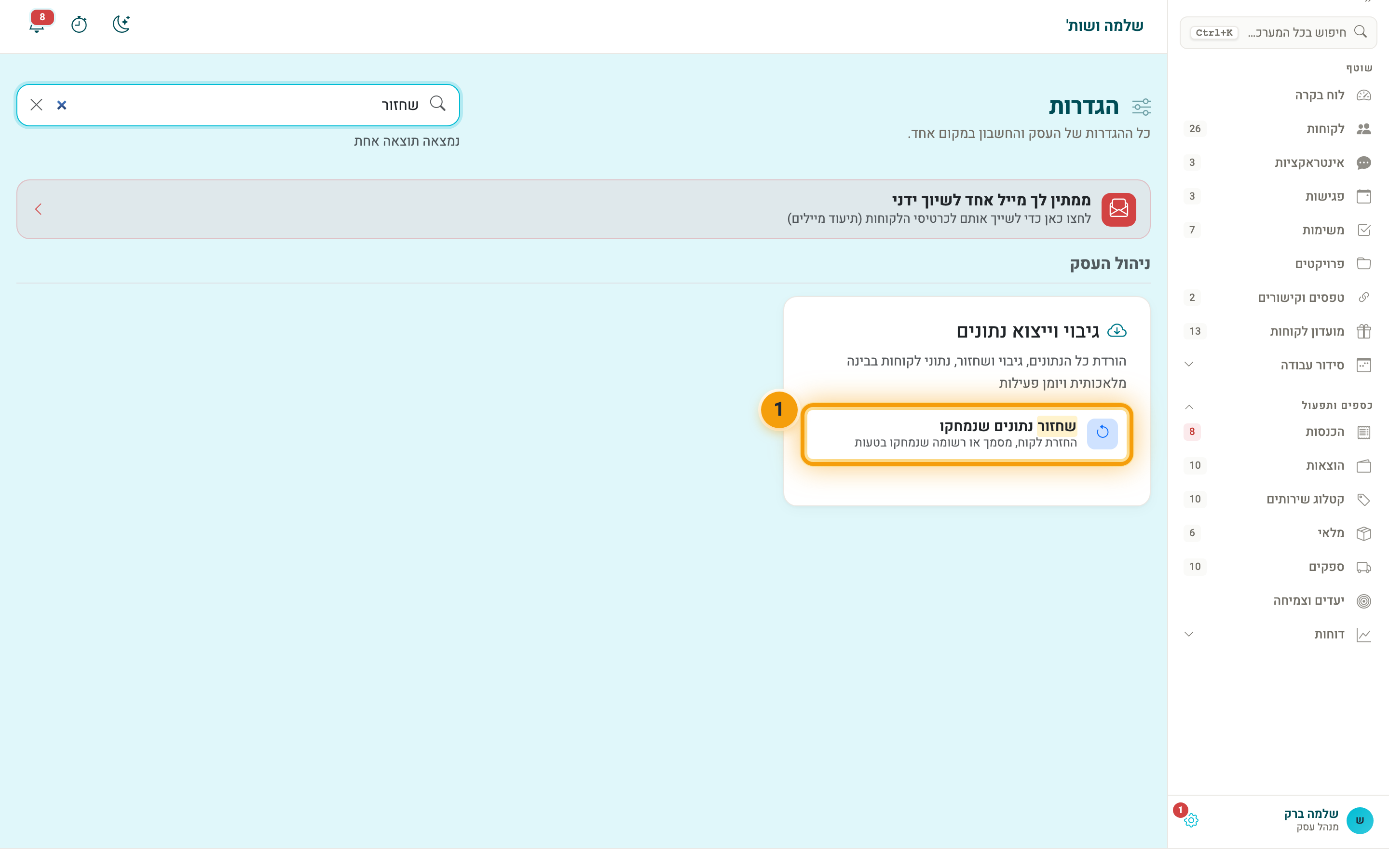Open אינטראקציות in sidebar
Viewport: 1389px width, 868px height.
click(1278, 163)
